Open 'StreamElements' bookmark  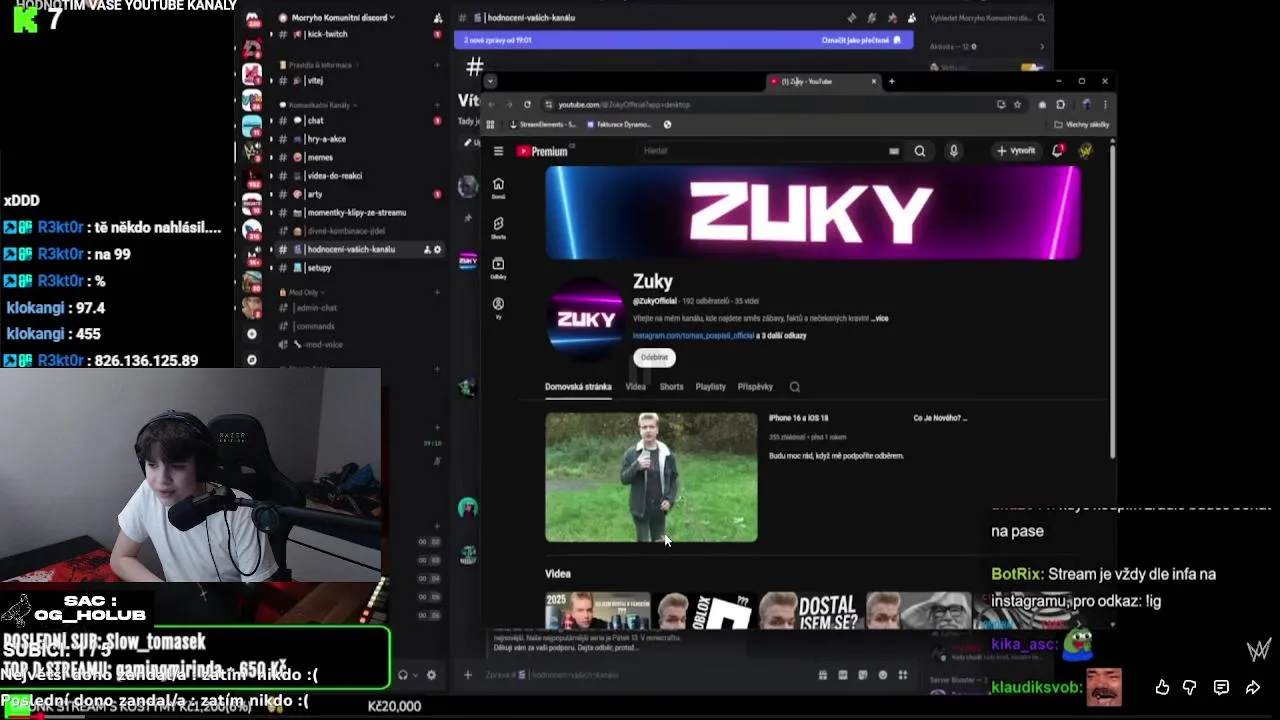(x=543, y=125)
